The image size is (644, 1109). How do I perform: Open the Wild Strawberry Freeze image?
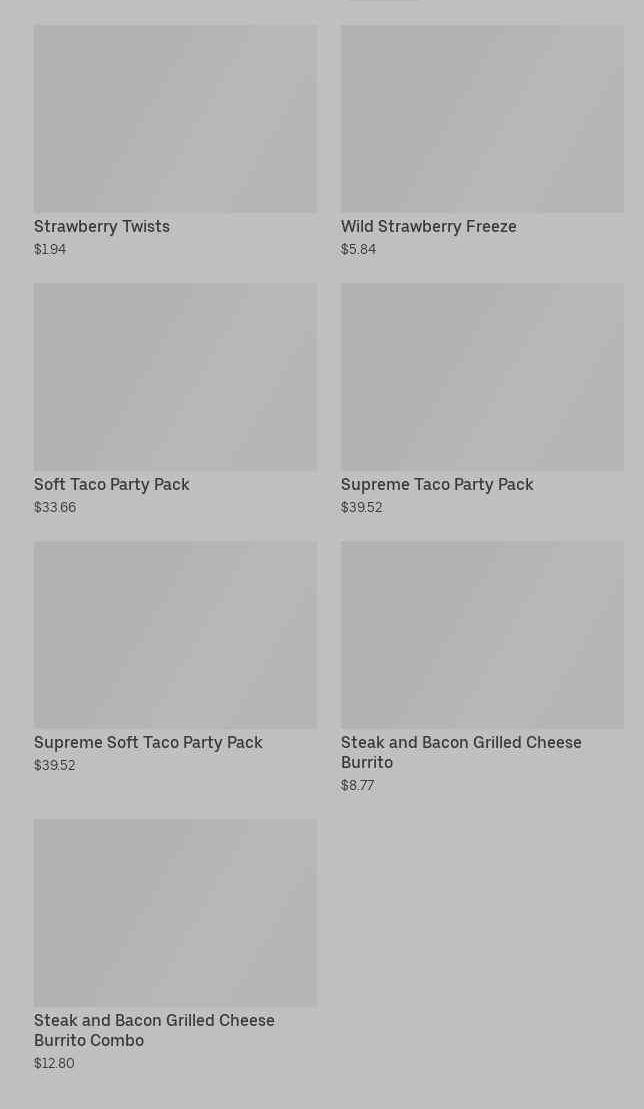[x=482, y=119]
